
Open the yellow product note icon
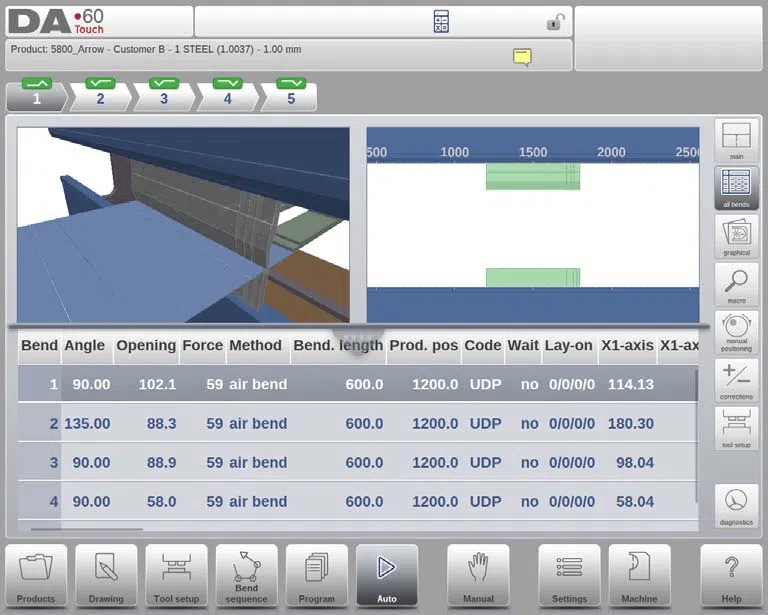[x=522, y=57]
